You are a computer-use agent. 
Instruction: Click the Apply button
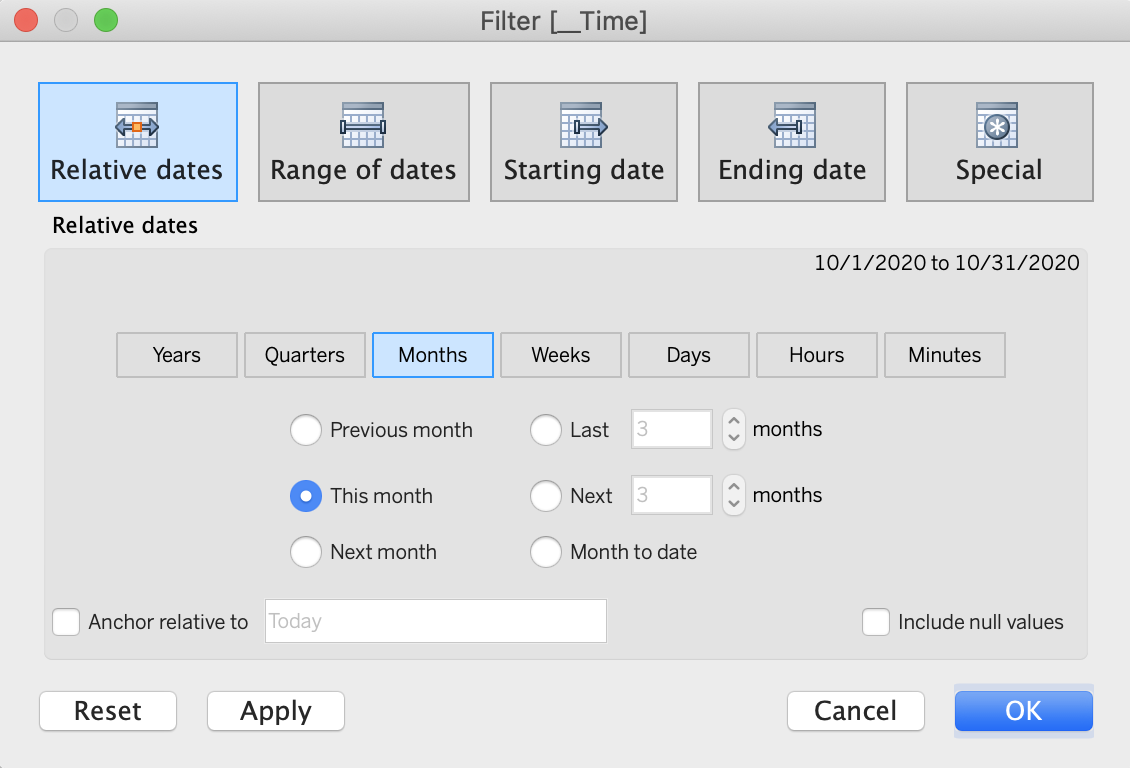[276, 711]
